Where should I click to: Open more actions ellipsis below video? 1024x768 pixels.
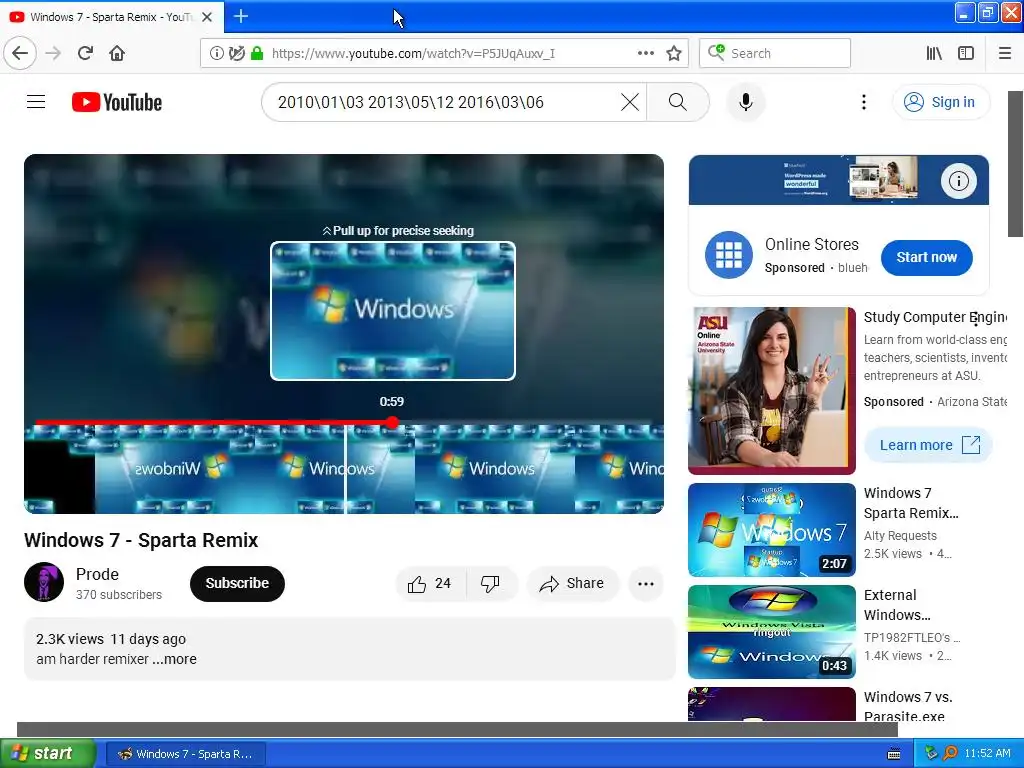point(646,583)
